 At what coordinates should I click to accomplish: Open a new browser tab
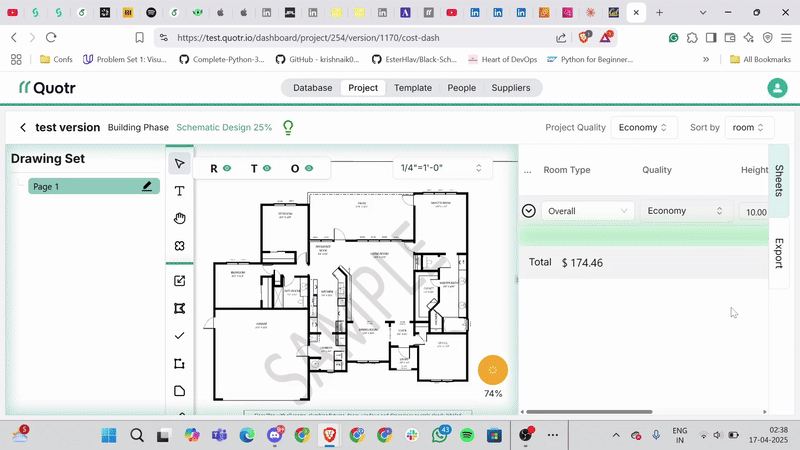click(x=659, y=12)
